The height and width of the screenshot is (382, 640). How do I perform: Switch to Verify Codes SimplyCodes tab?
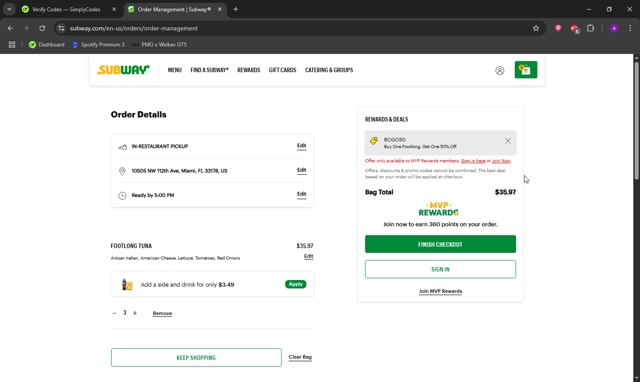click(x=65, y=9)
